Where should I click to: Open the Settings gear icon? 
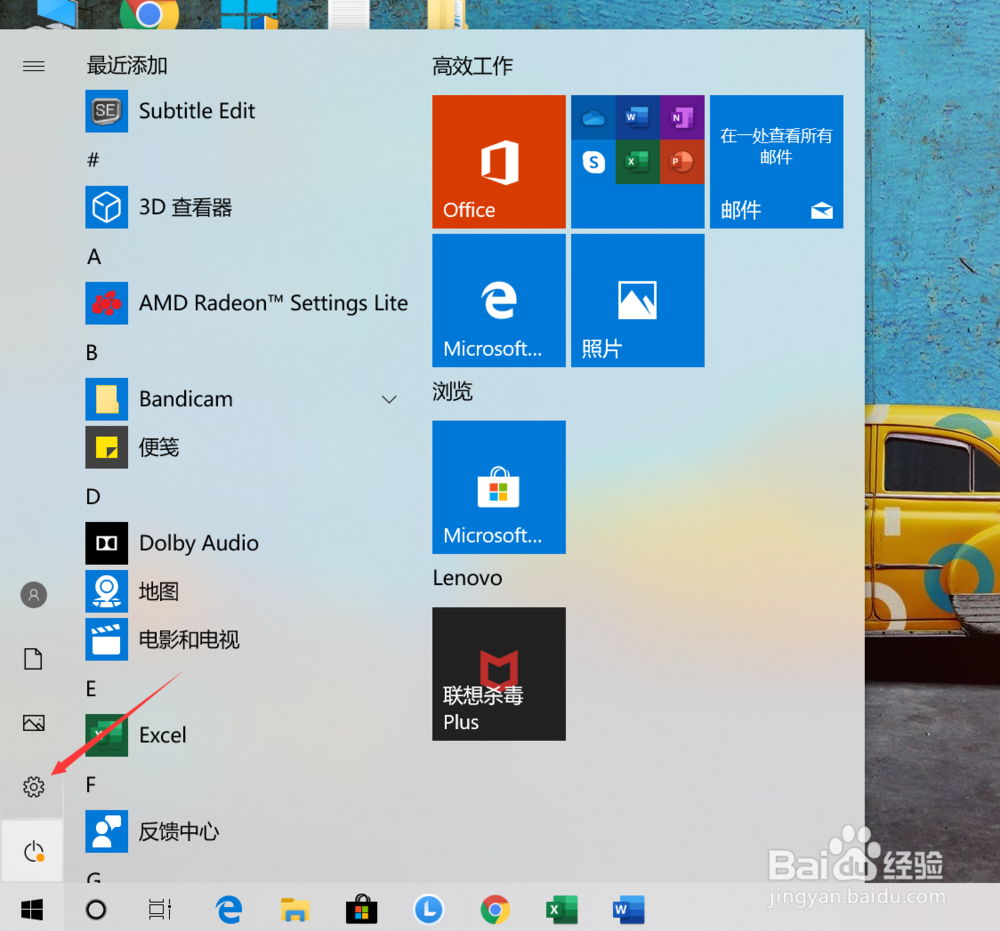coord(33,787)
